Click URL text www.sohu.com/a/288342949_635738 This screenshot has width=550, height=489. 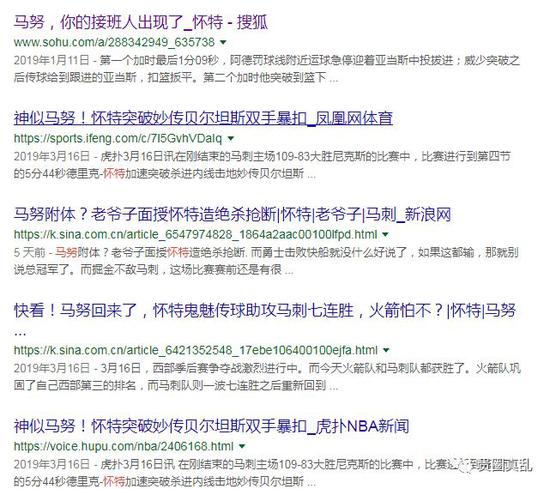114,42
